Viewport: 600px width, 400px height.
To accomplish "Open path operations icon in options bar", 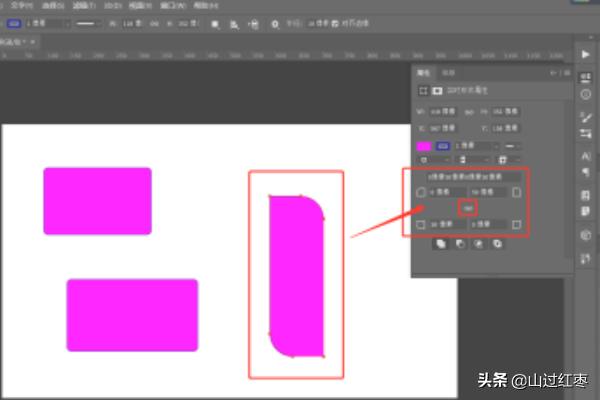I will point(214,22).
